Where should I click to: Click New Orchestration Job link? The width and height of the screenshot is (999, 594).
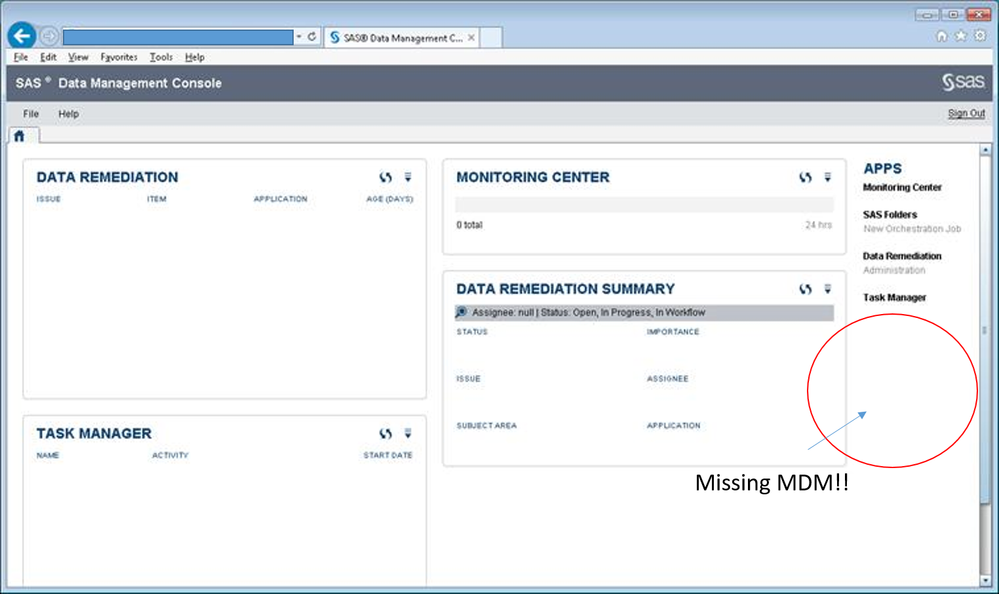point(912,229)
